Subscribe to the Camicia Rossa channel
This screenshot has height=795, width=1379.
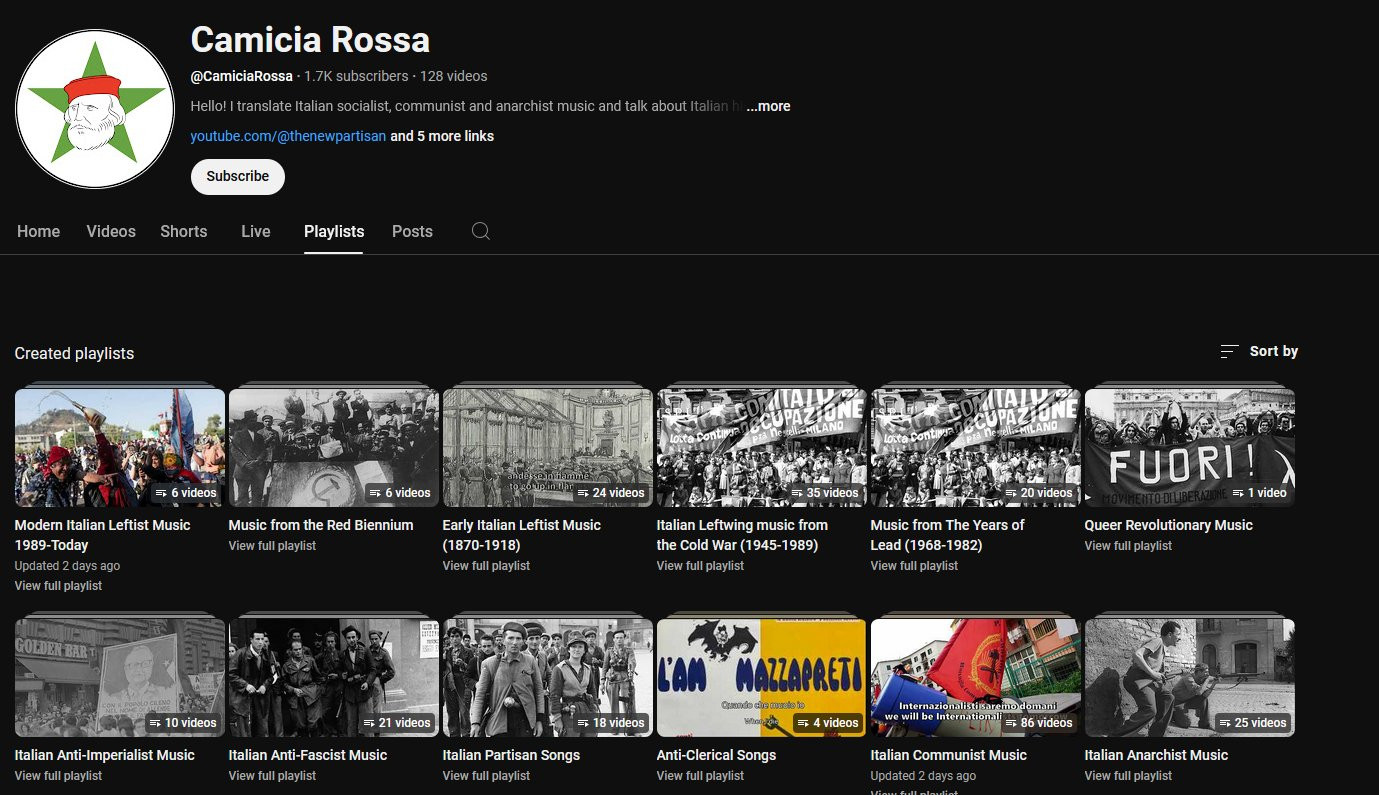[x=238, y=176]
